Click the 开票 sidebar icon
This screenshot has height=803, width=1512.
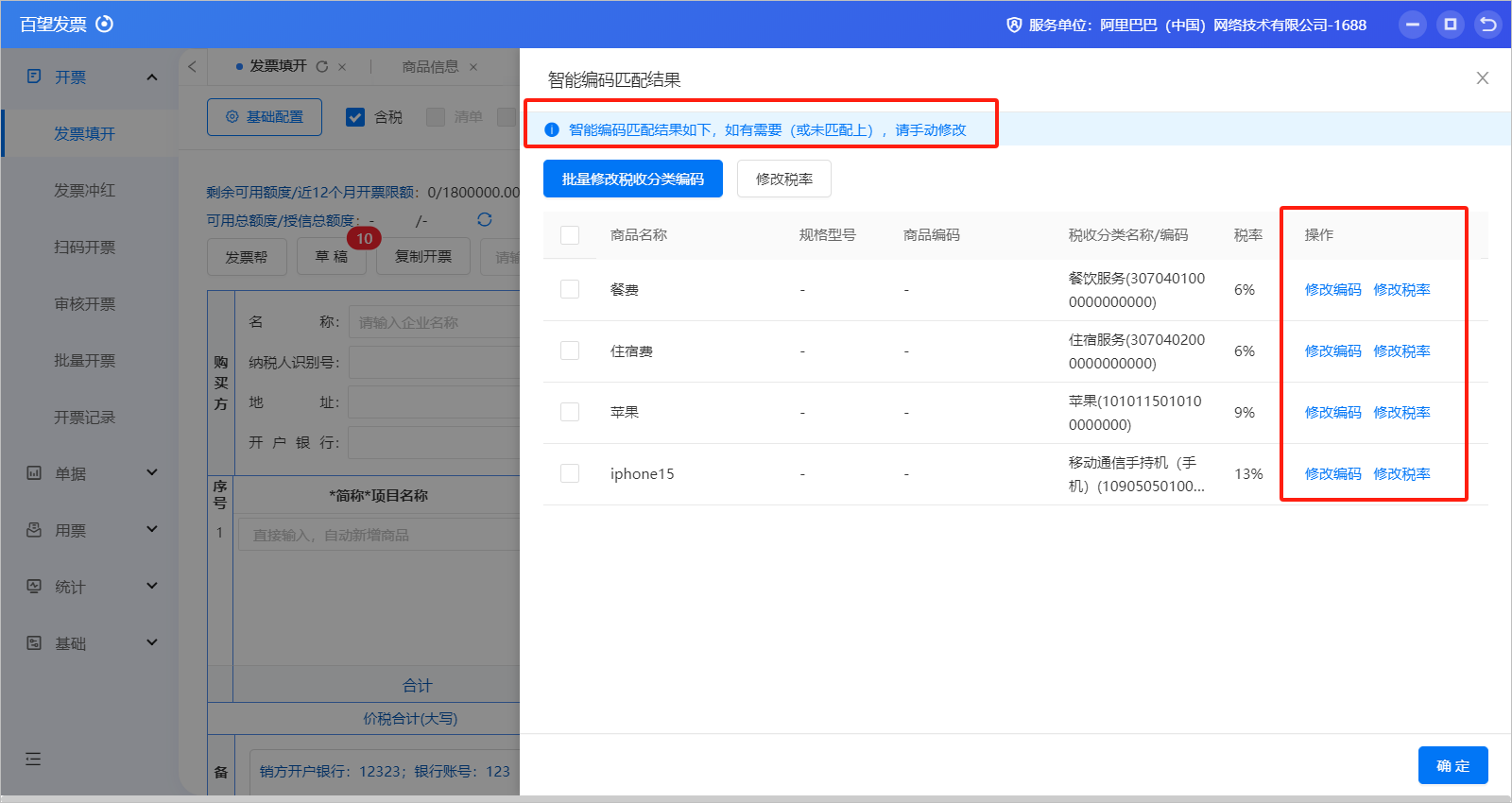pos(34,77)
